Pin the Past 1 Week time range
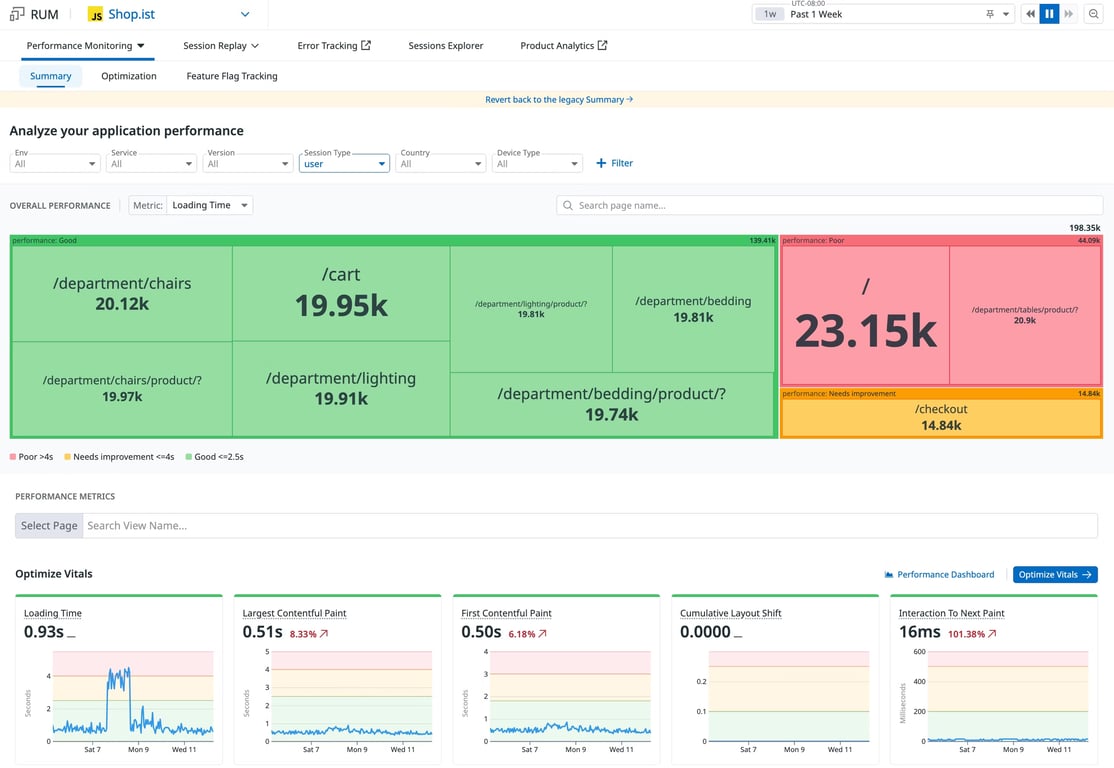1114x768 pixels. pyautogui.click(x=990, y=14)
